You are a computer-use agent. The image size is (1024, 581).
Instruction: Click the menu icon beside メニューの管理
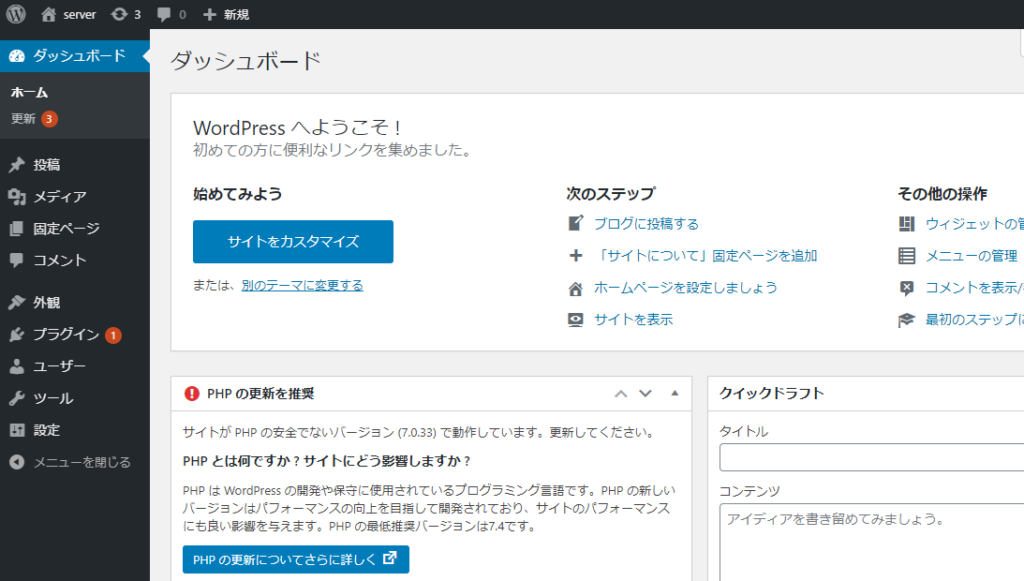click(x=906, y=256)
